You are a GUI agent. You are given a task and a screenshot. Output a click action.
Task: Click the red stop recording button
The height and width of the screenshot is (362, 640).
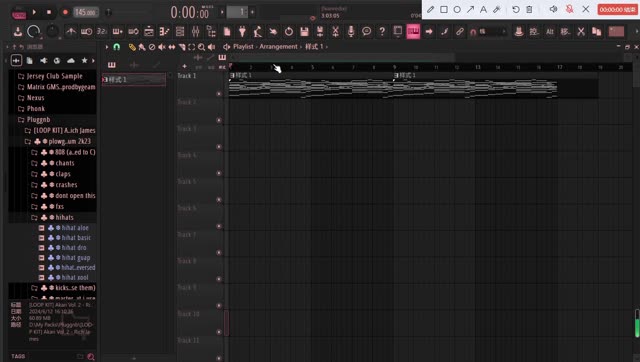click(617, 9)
